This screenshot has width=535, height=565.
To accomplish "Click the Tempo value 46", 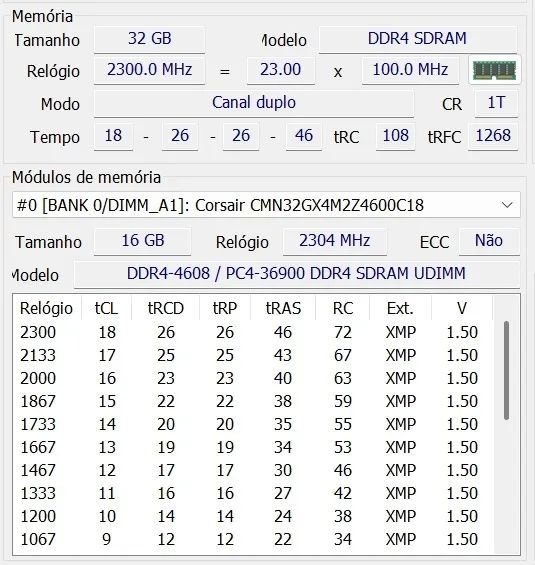I will [304, 136].
